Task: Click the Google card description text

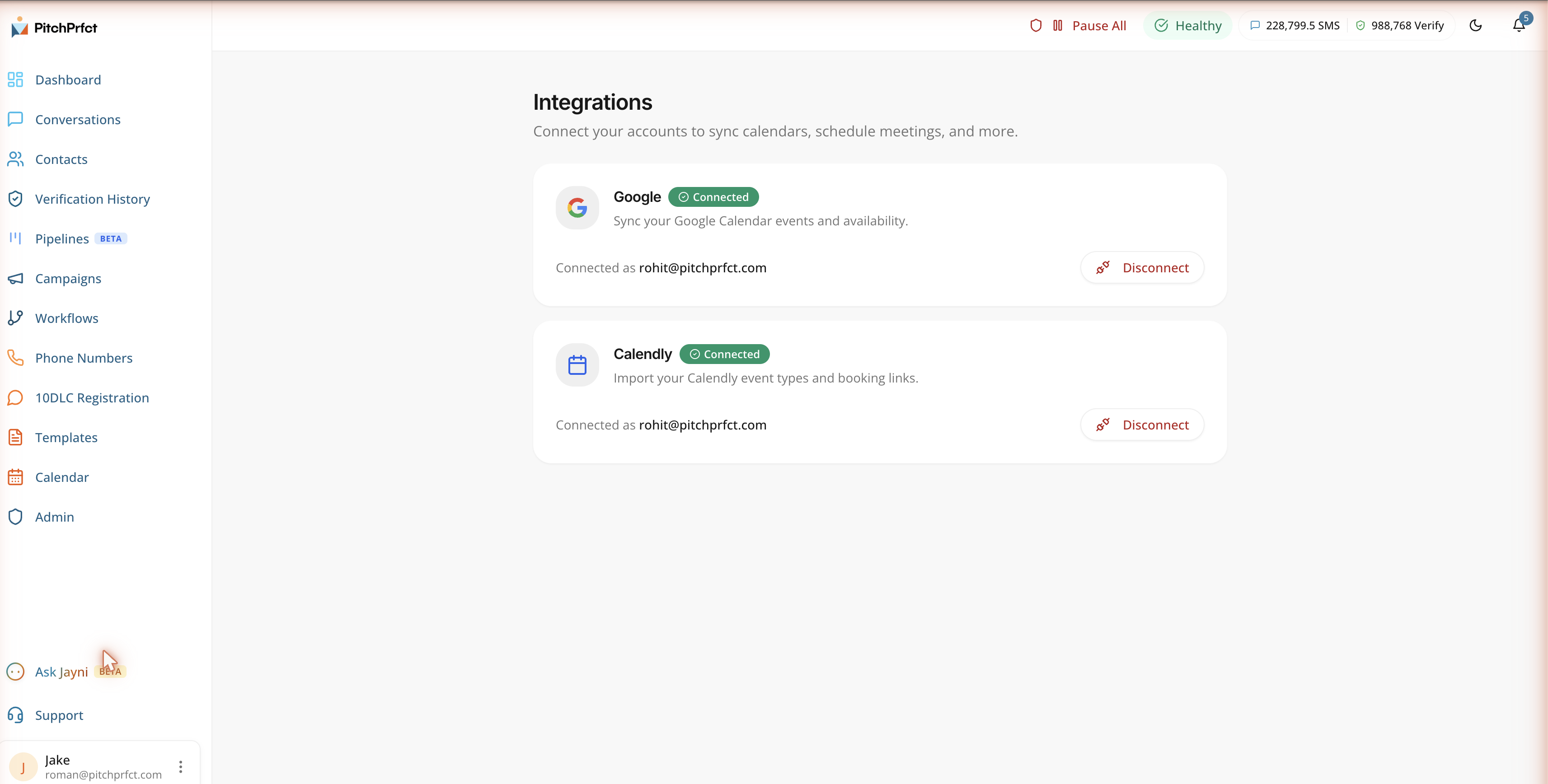Action: click(760, 220)
